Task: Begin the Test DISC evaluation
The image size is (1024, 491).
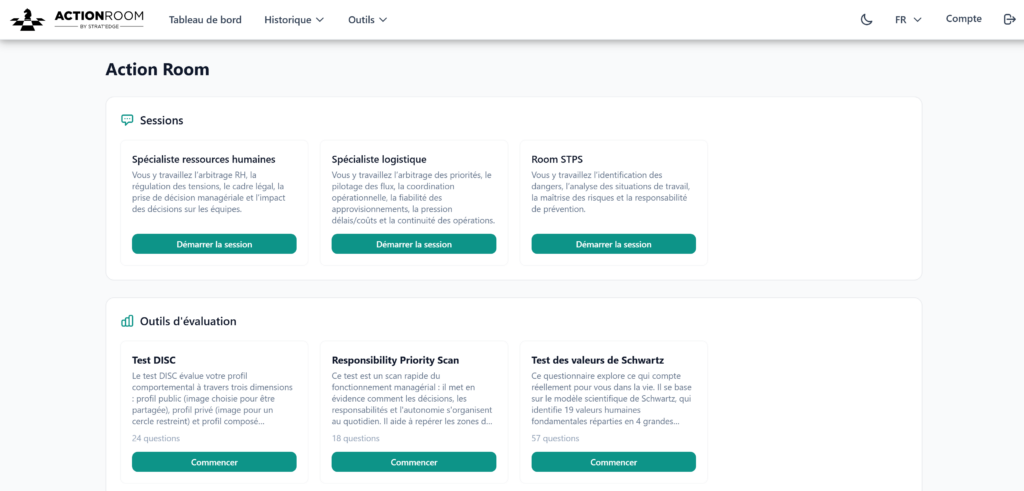Action: coord(214,462)
